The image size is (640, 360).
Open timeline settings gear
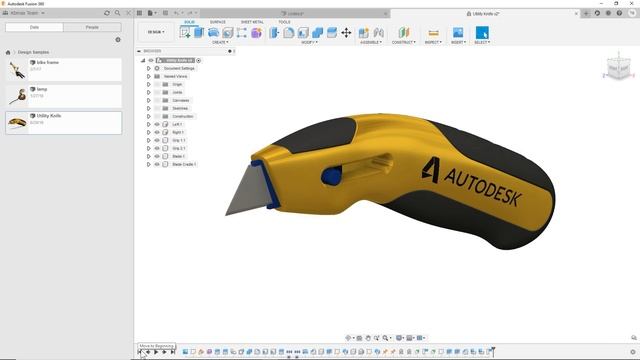(x=633, y=352)
